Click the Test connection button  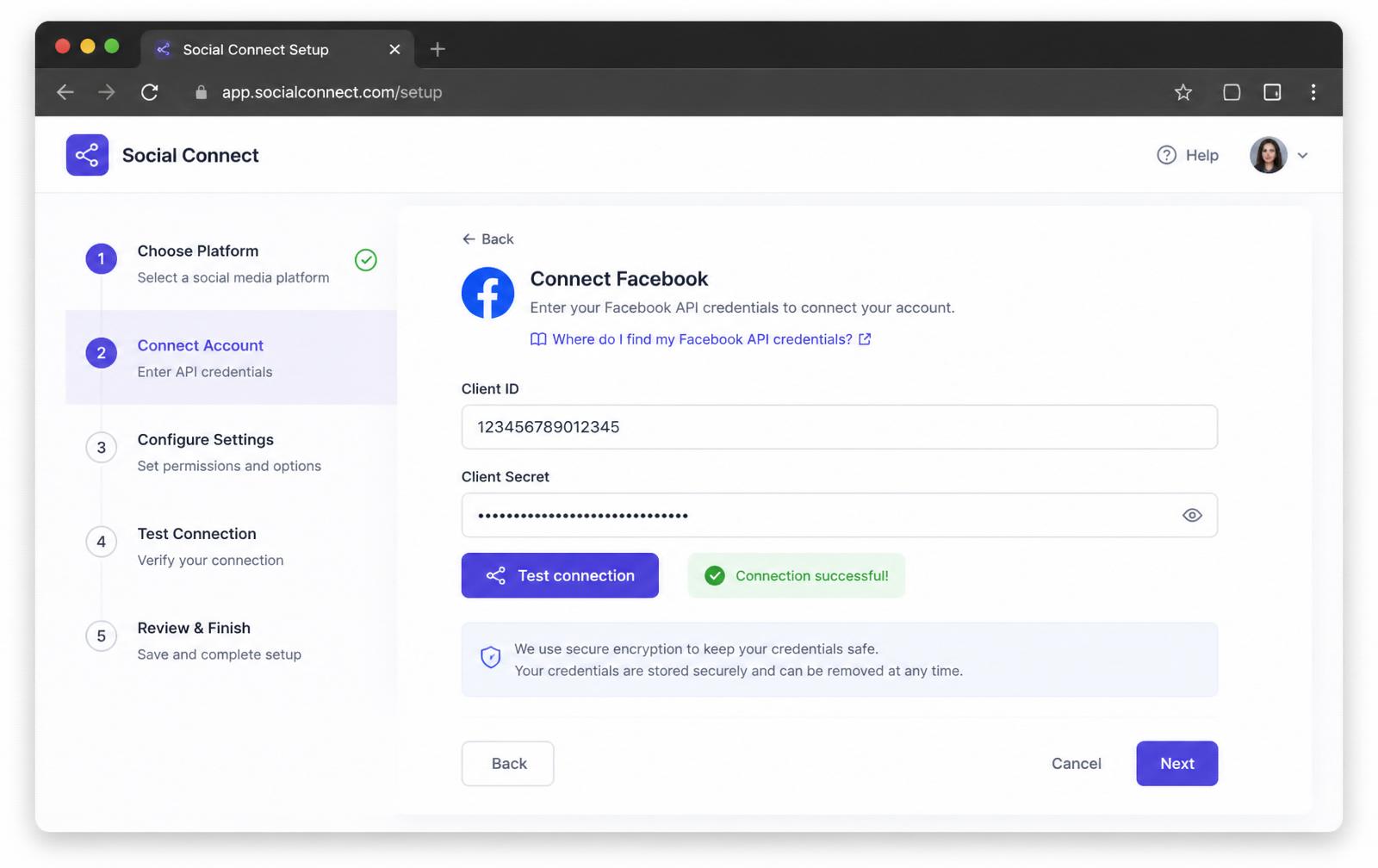point(560,575)
